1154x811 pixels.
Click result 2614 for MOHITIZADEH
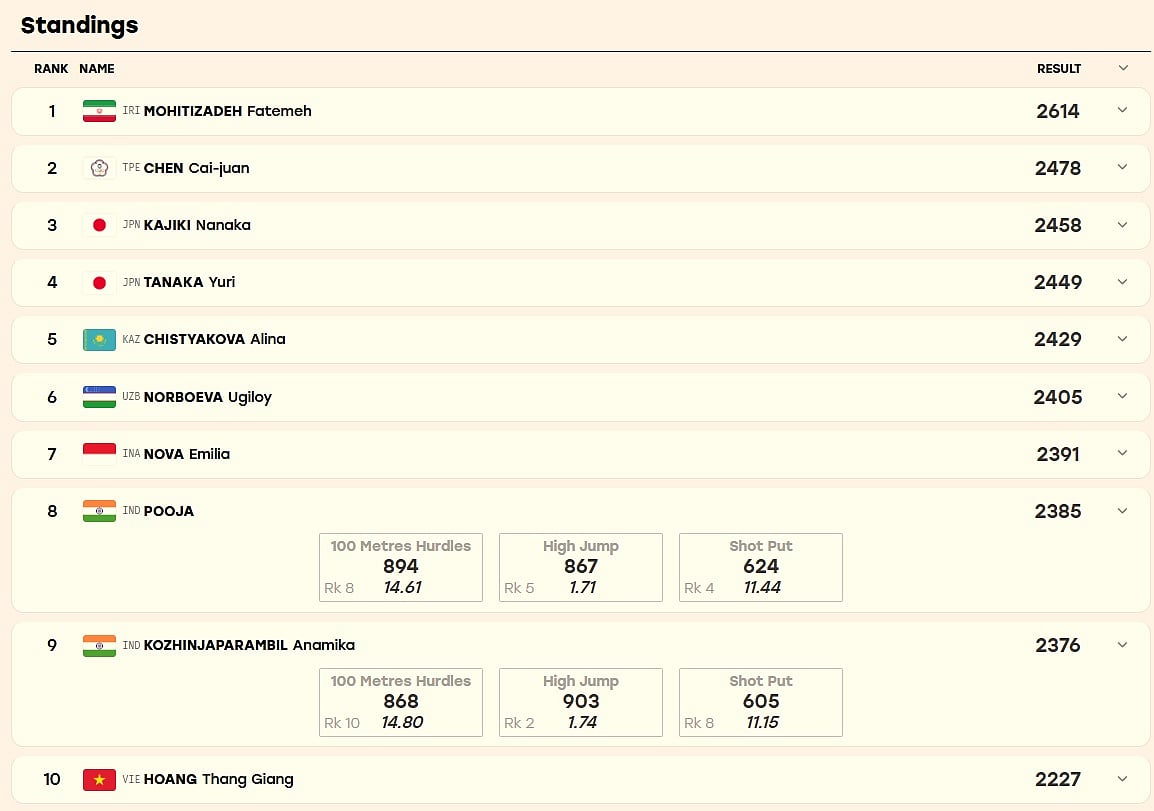click(1058, 111)
